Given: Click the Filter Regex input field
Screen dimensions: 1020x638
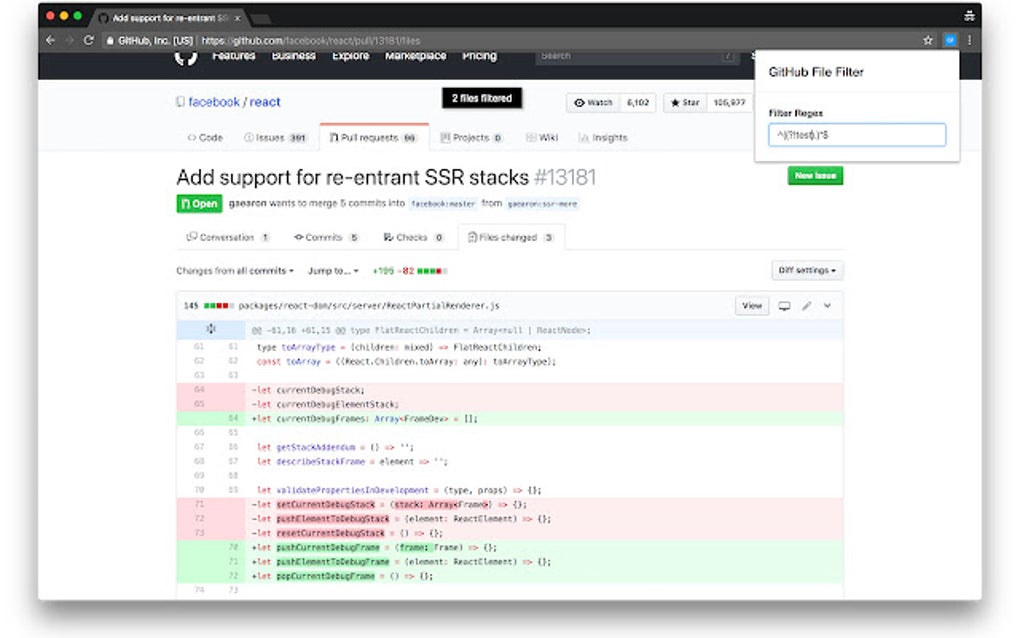Looking at the screenshot, I should coord(856,135).
